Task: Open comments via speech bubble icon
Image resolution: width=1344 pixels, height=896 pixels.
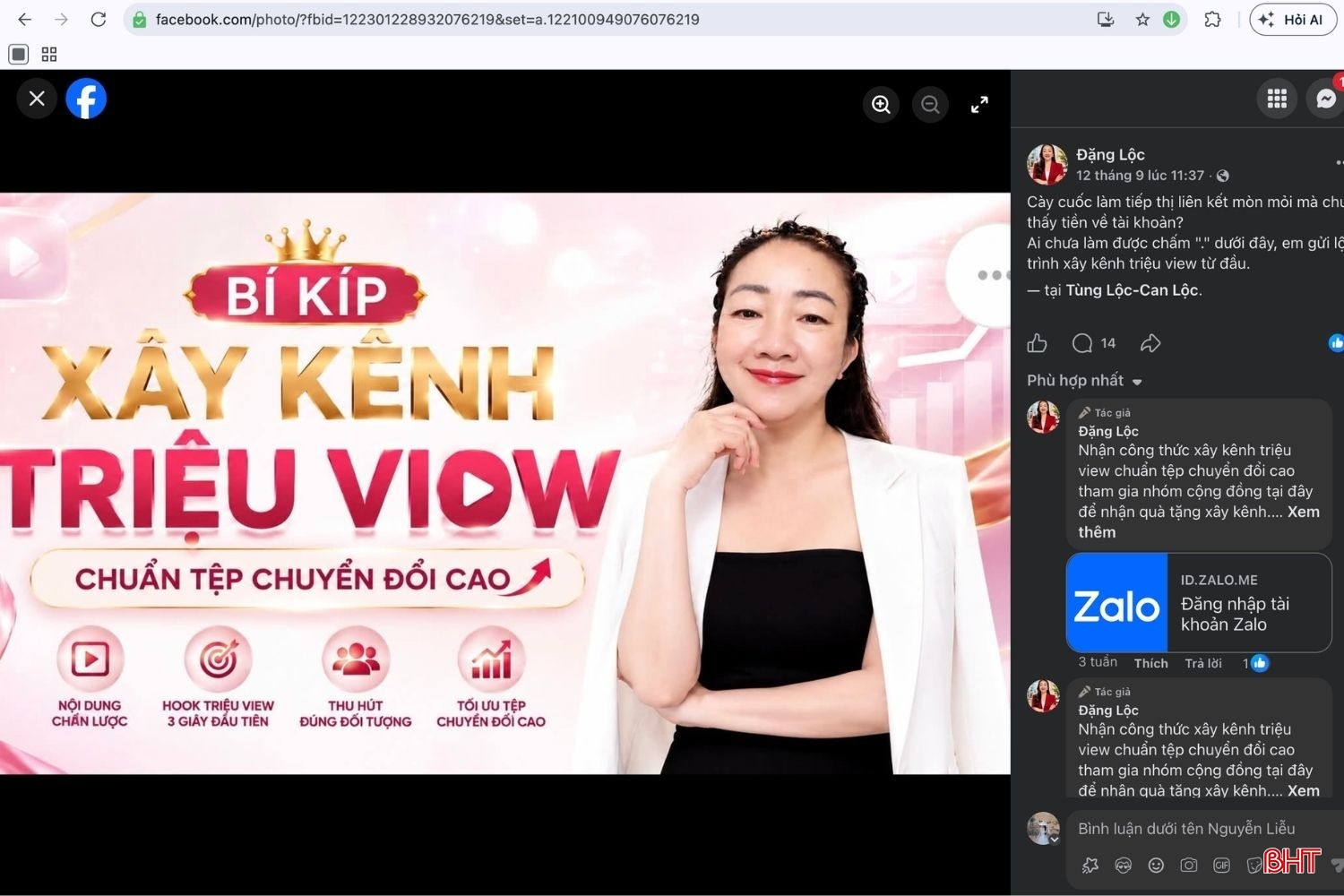Action: (1082, 343)
